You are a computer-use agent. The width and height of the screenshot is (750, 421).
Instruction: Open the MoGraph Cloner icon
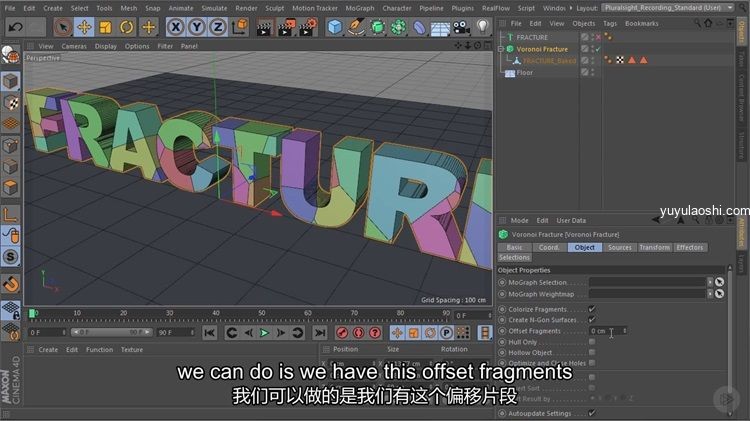click(x=398, y=27)
